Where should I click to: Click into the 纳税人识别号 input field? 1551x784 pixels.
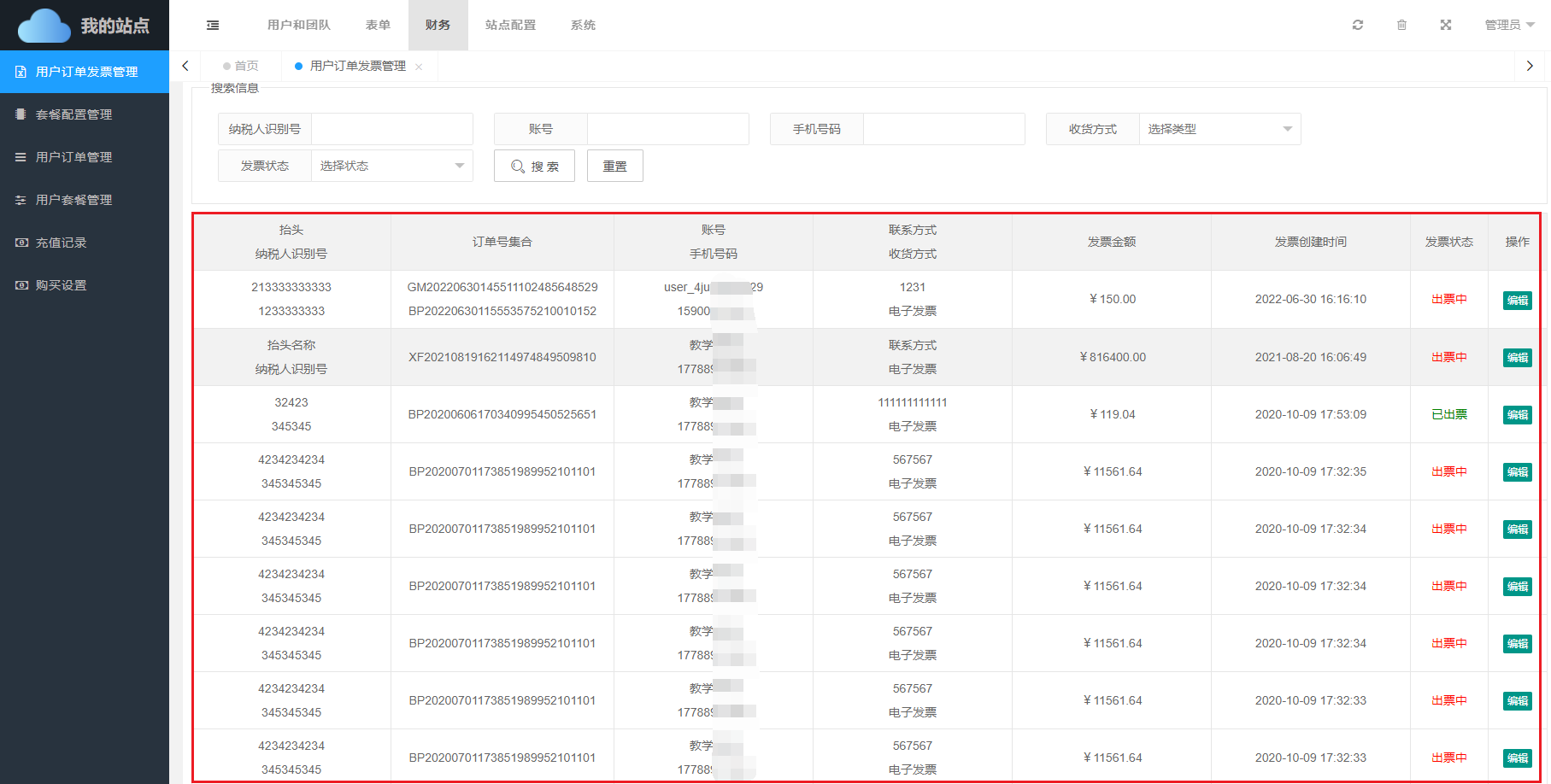(x=391, y=129)
